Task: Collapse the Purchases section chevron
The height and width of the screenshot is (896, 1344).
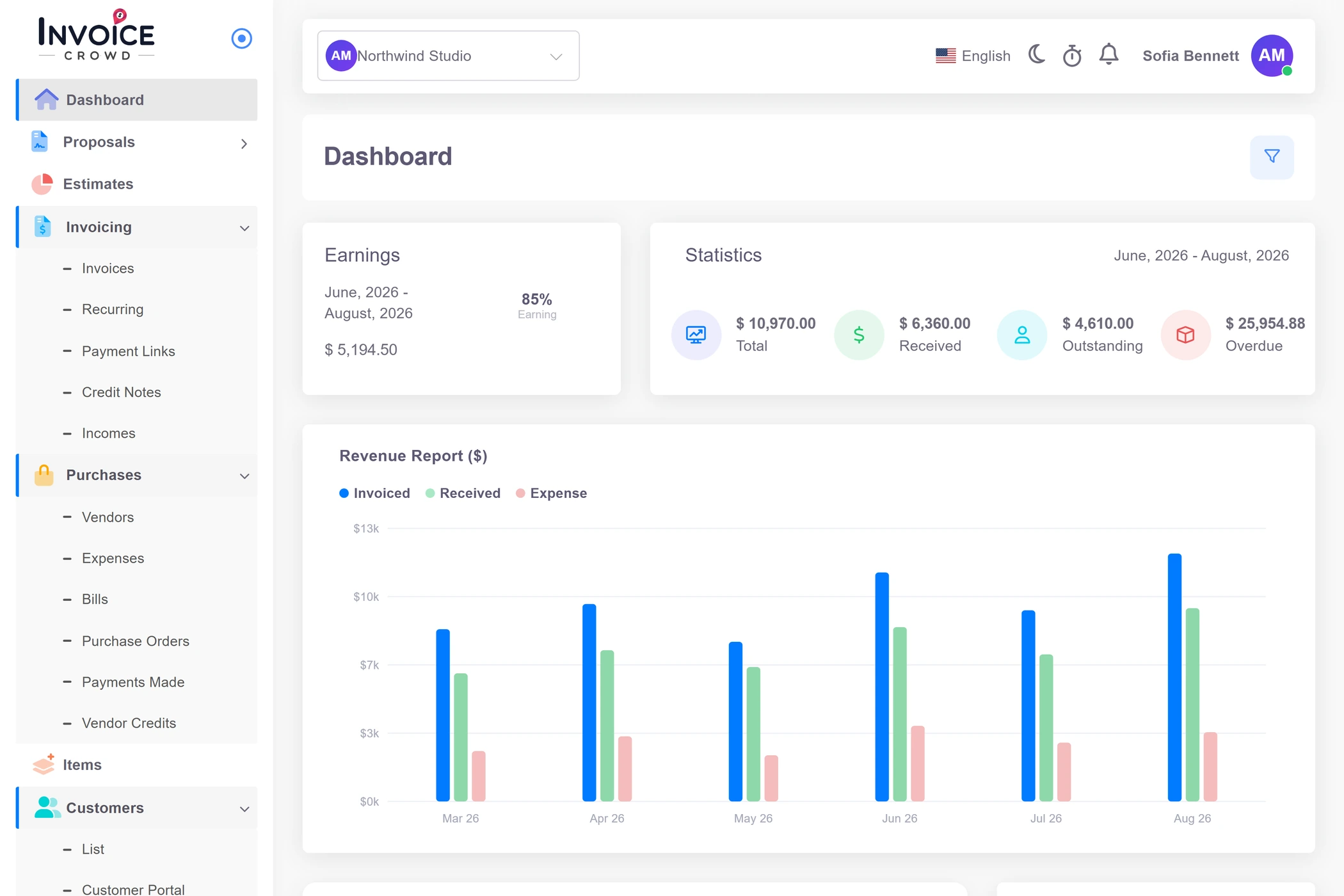Action: pos(244,476)
